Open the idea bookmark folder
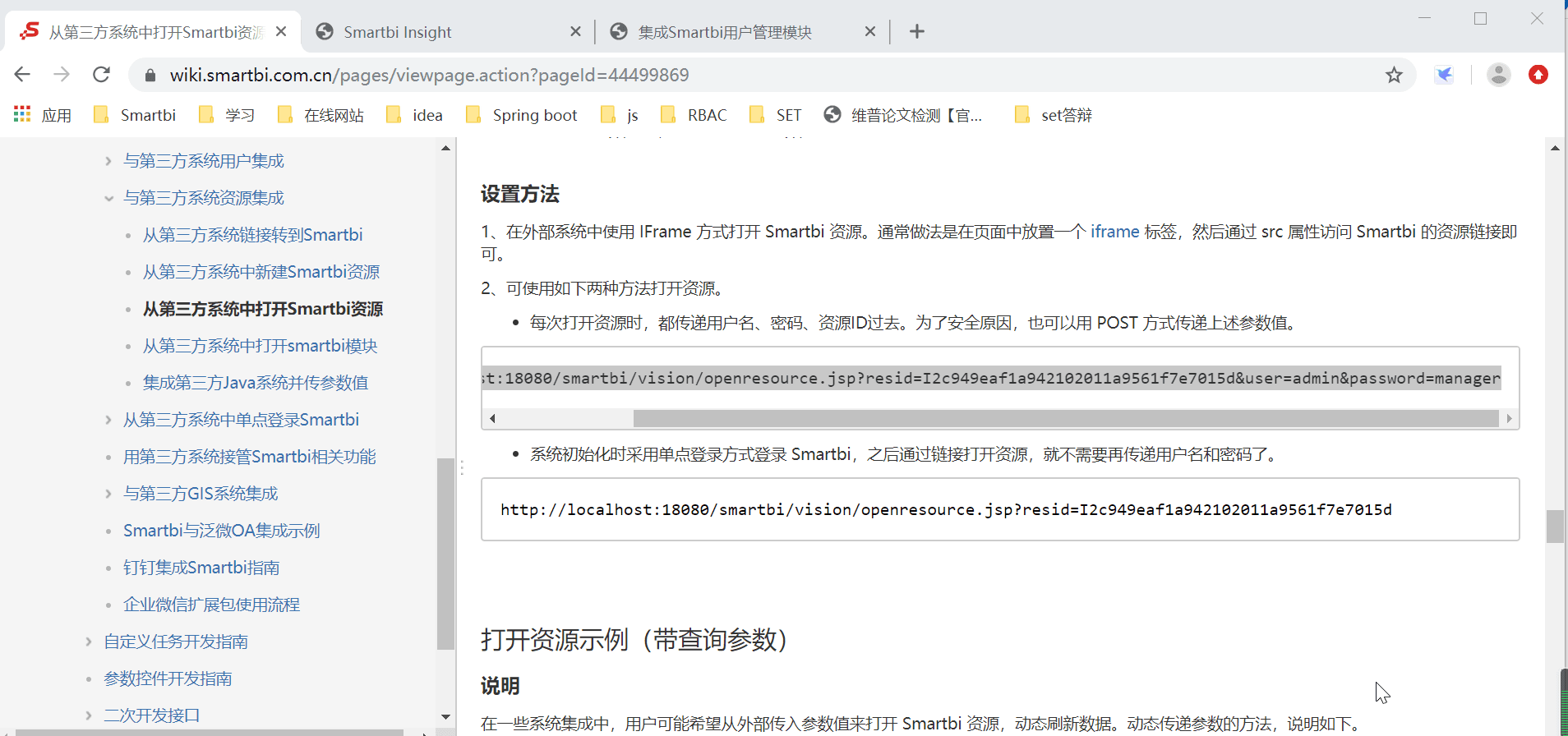This screenshot has width=1568, height=736. point(414,115)
